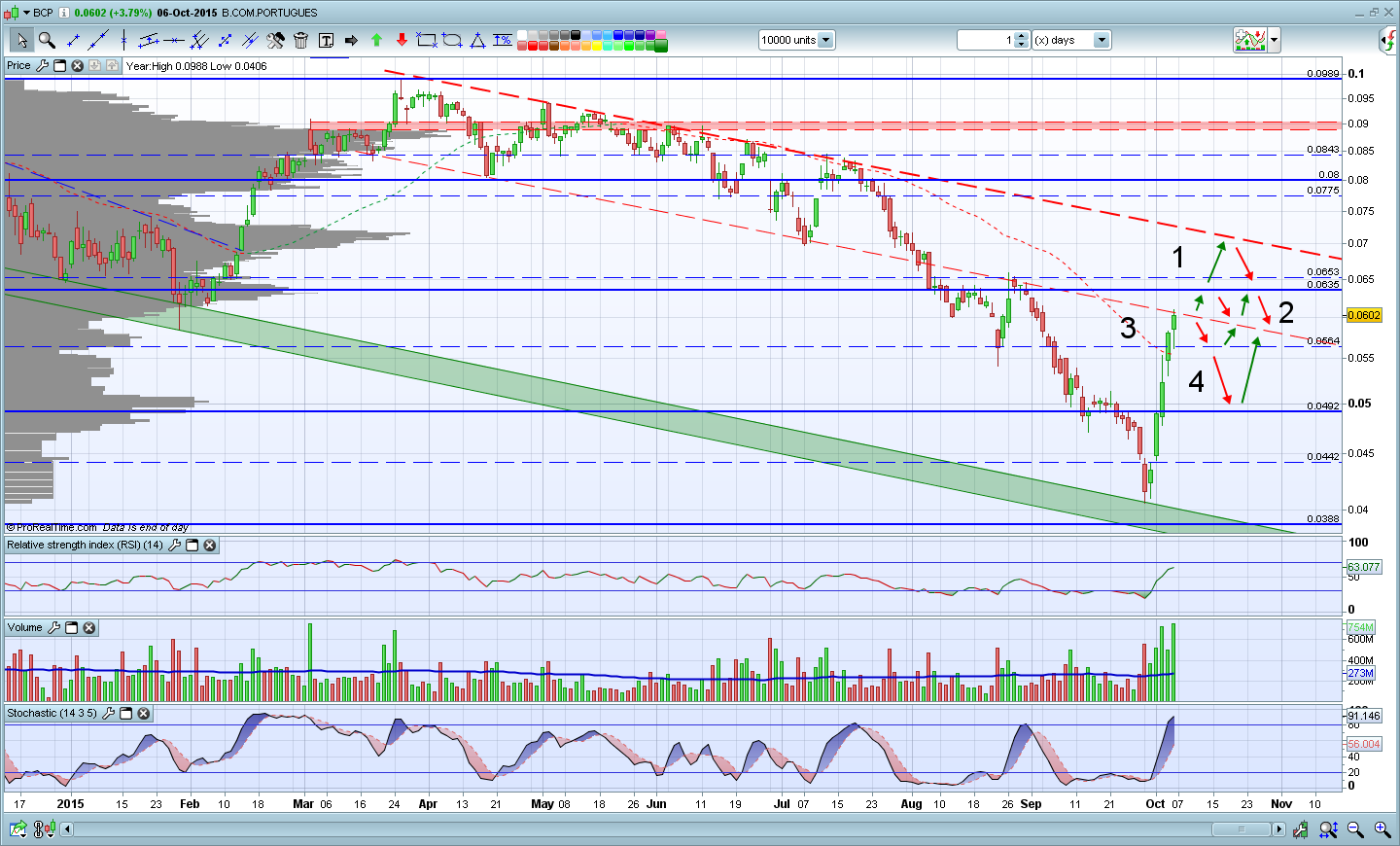Image resolution: width=1400 pixels, height=846 pixels.
Task: Select the arrow cursor tool
Action: click(x=20, y=40)
